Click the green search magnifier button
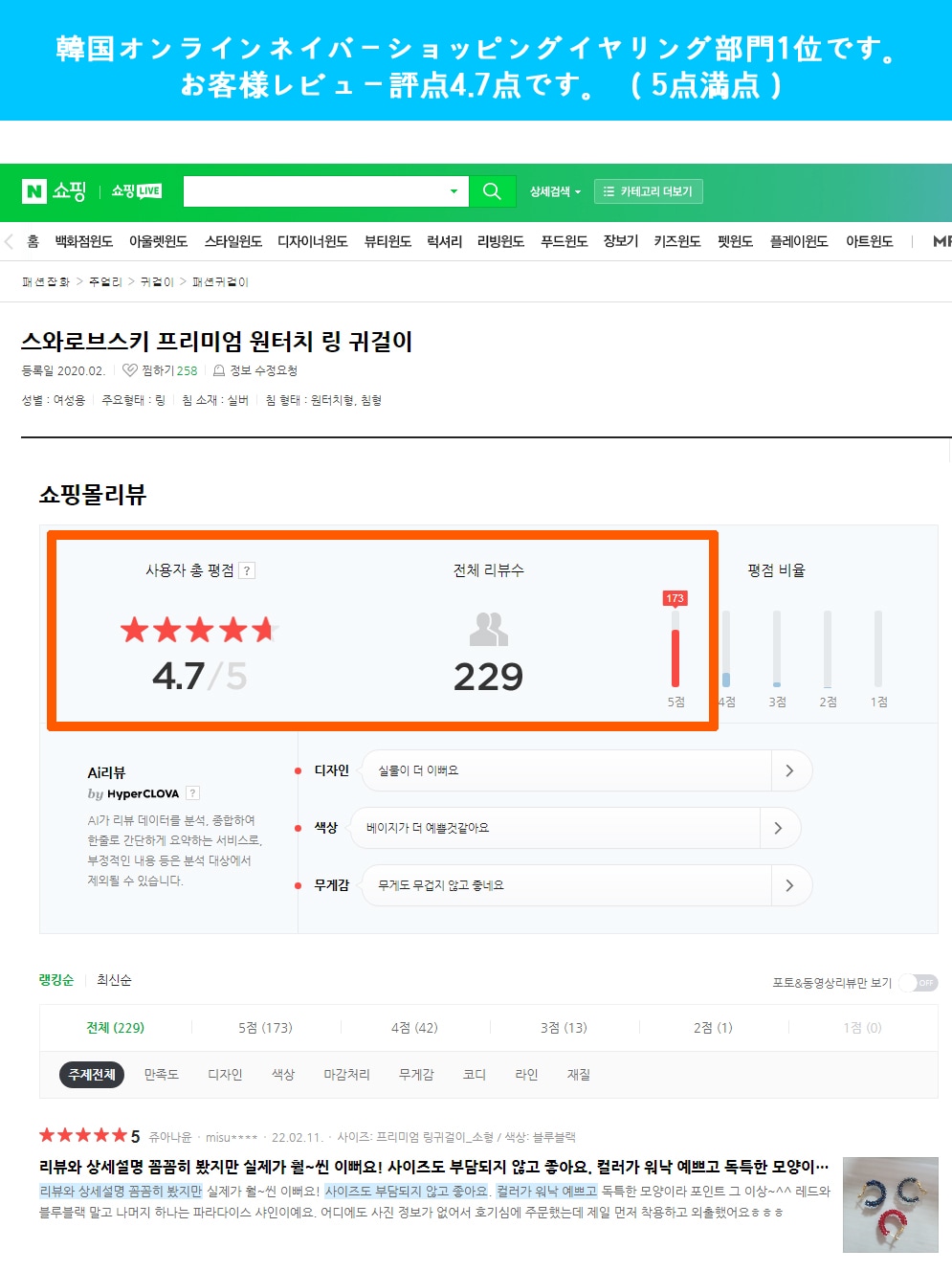This screenshot has width=952, height=1271. [492, 191]
